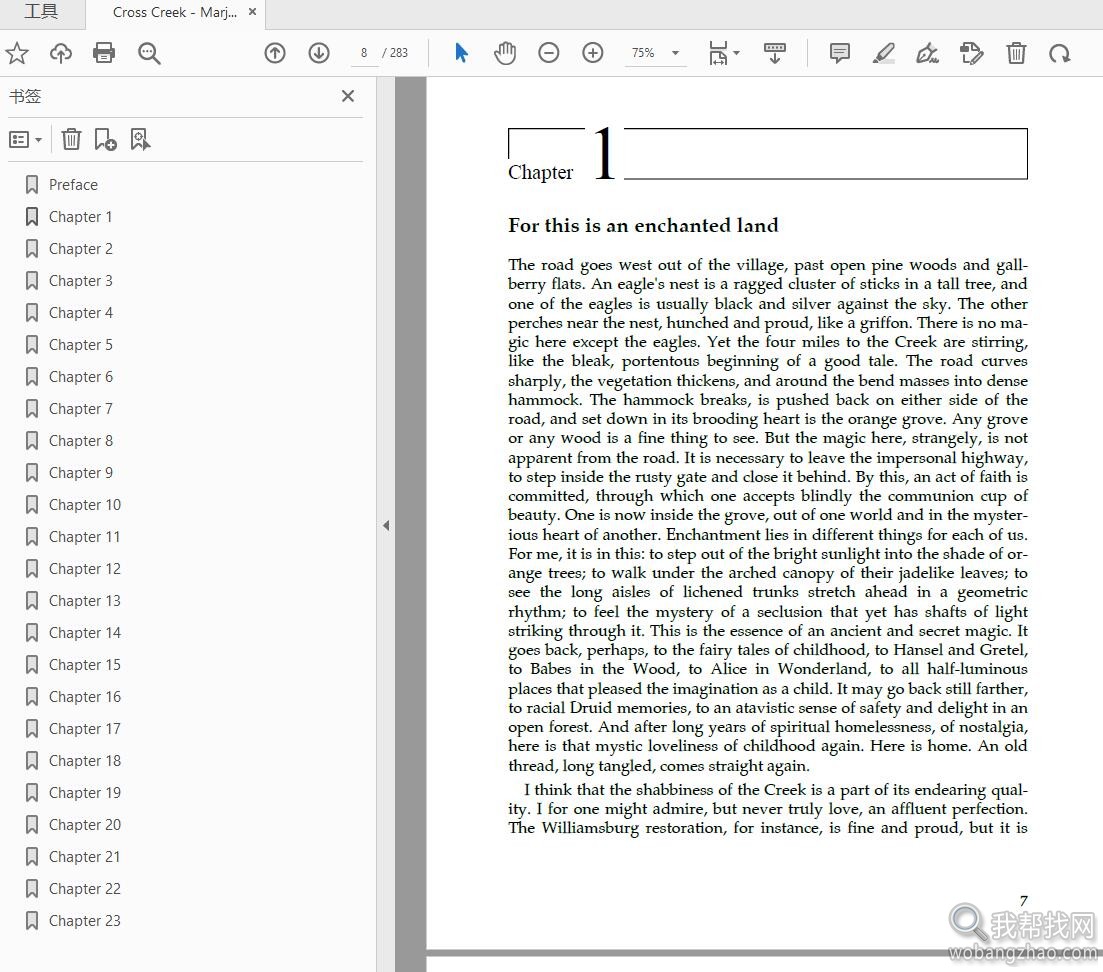Choose the selection arrow tool
The image size is (1103, 972).
[x=461, y=53]
